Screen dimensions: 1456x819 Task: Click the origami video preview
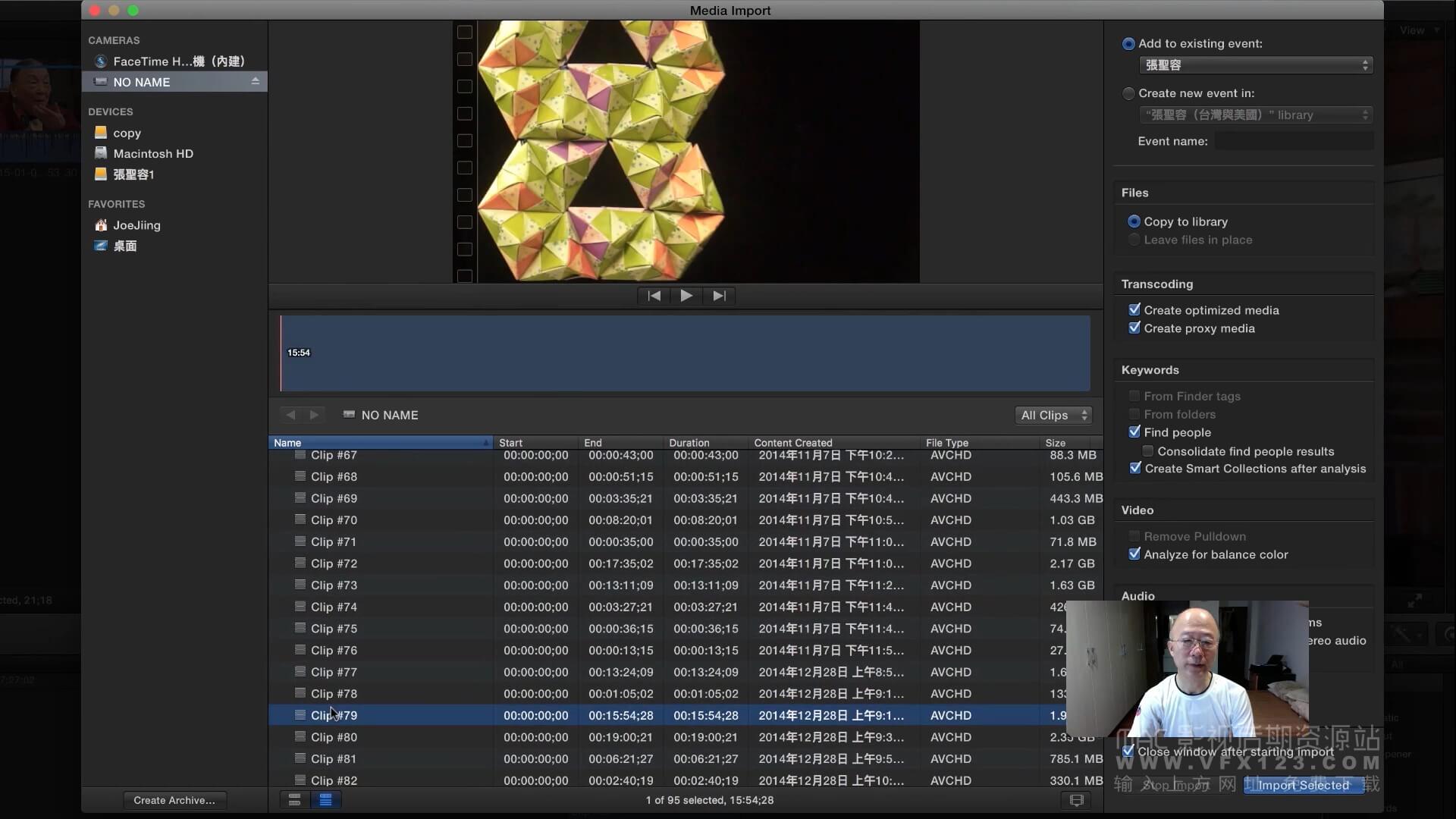(x=686, y=152)
